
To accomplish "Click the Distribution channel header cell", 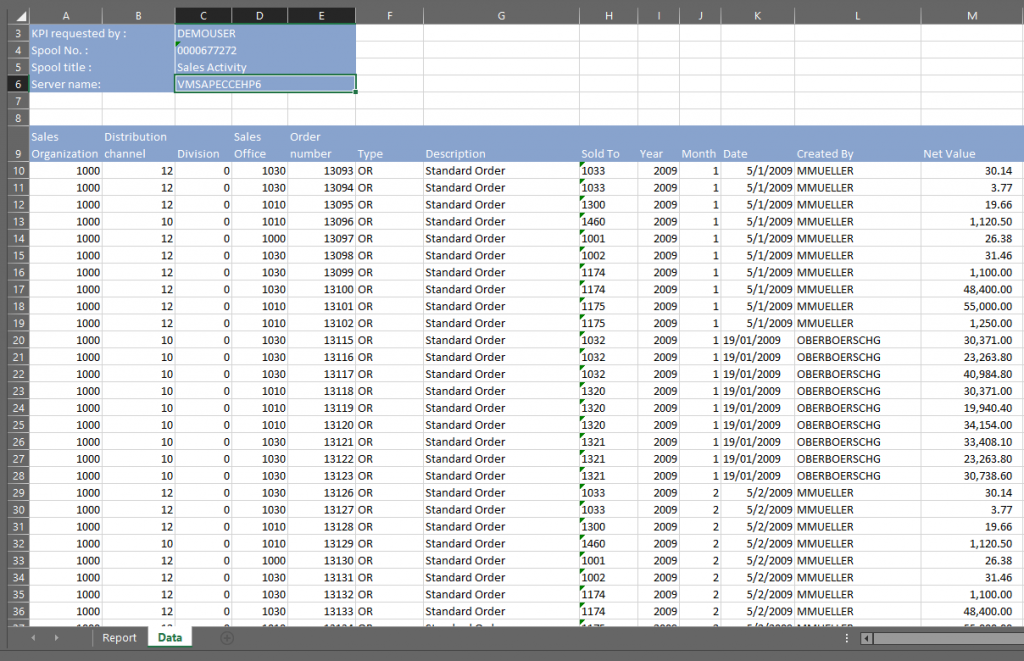I will (138, 145).
